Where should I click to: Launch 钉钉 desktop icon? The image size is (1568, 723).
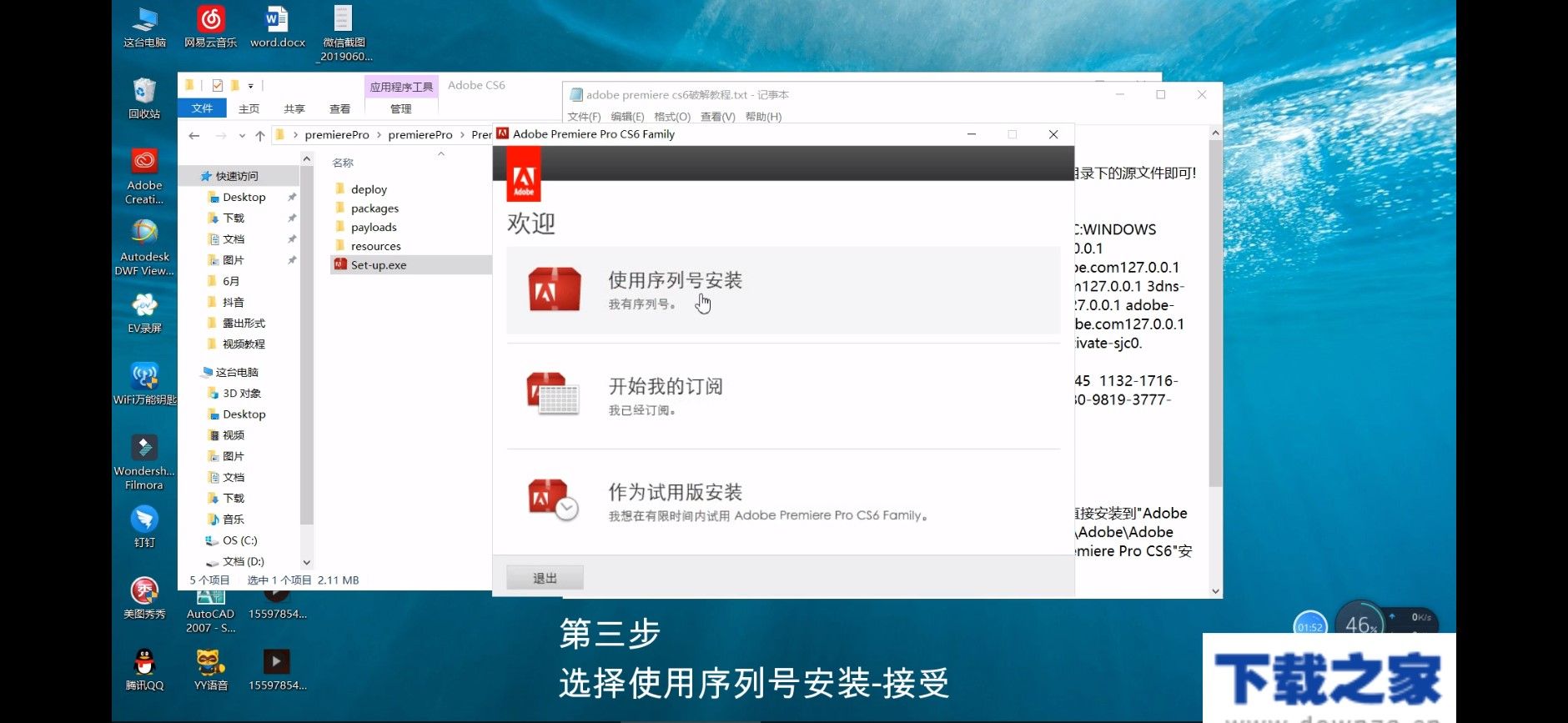[x=144, y=527]
